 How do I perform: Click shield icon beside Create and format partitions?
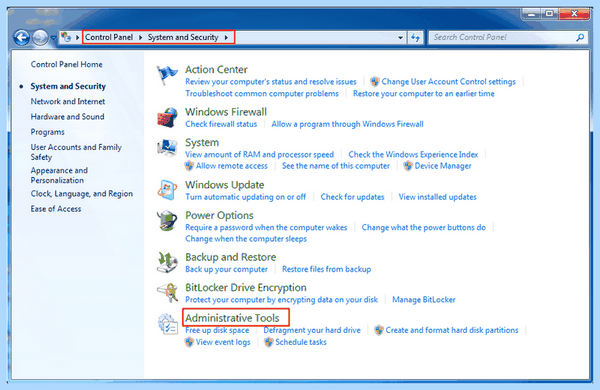(x=379, y=330)
